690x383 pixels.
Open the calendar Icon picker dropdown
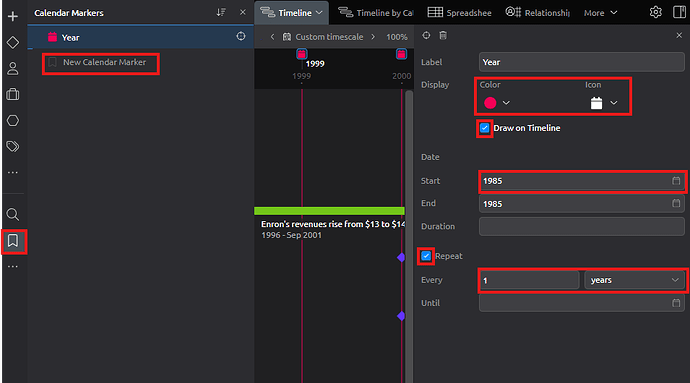tap(604, 103)
